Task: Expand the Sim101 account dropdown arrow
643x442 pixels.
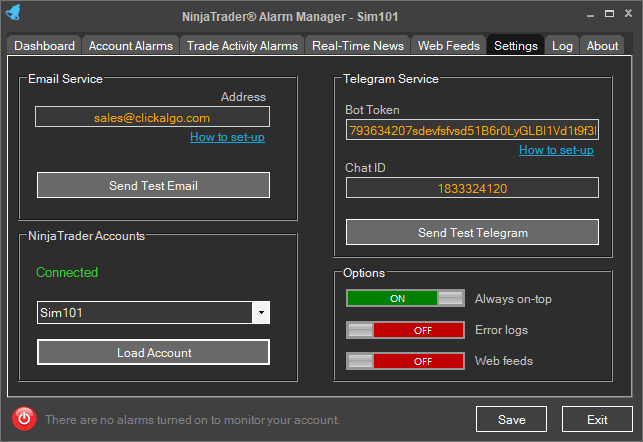Action: [x=261, y=312]
